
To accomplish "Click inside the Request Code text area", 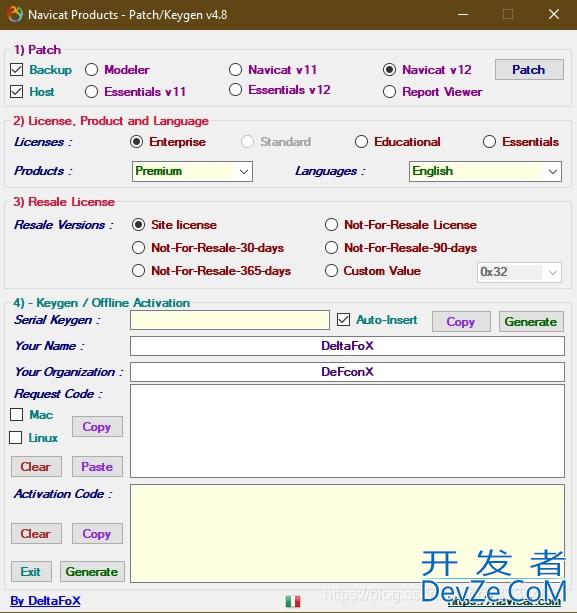I will (x=347, y=431).
